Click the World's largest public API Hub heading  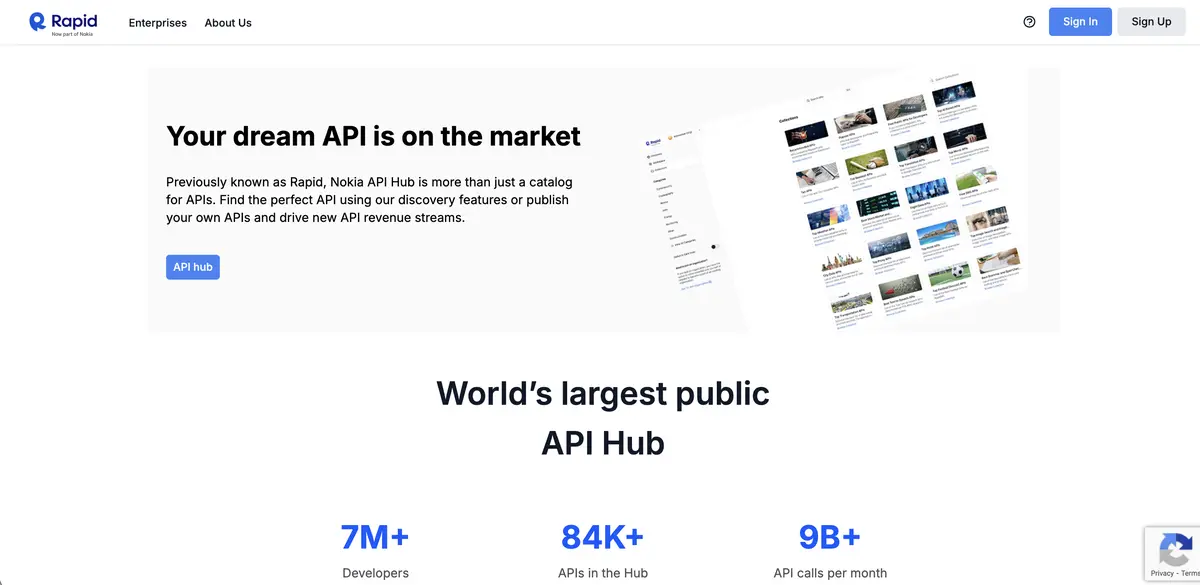coord(601,417)
